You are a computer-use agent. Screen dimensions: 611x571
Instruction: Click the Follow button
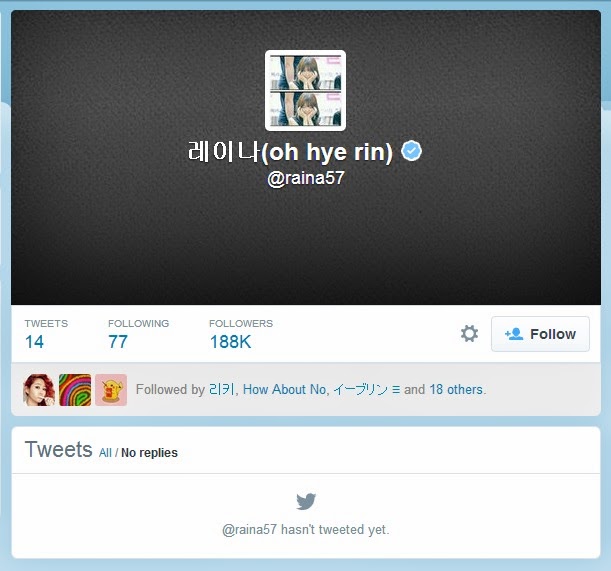(x=540, y=334)
